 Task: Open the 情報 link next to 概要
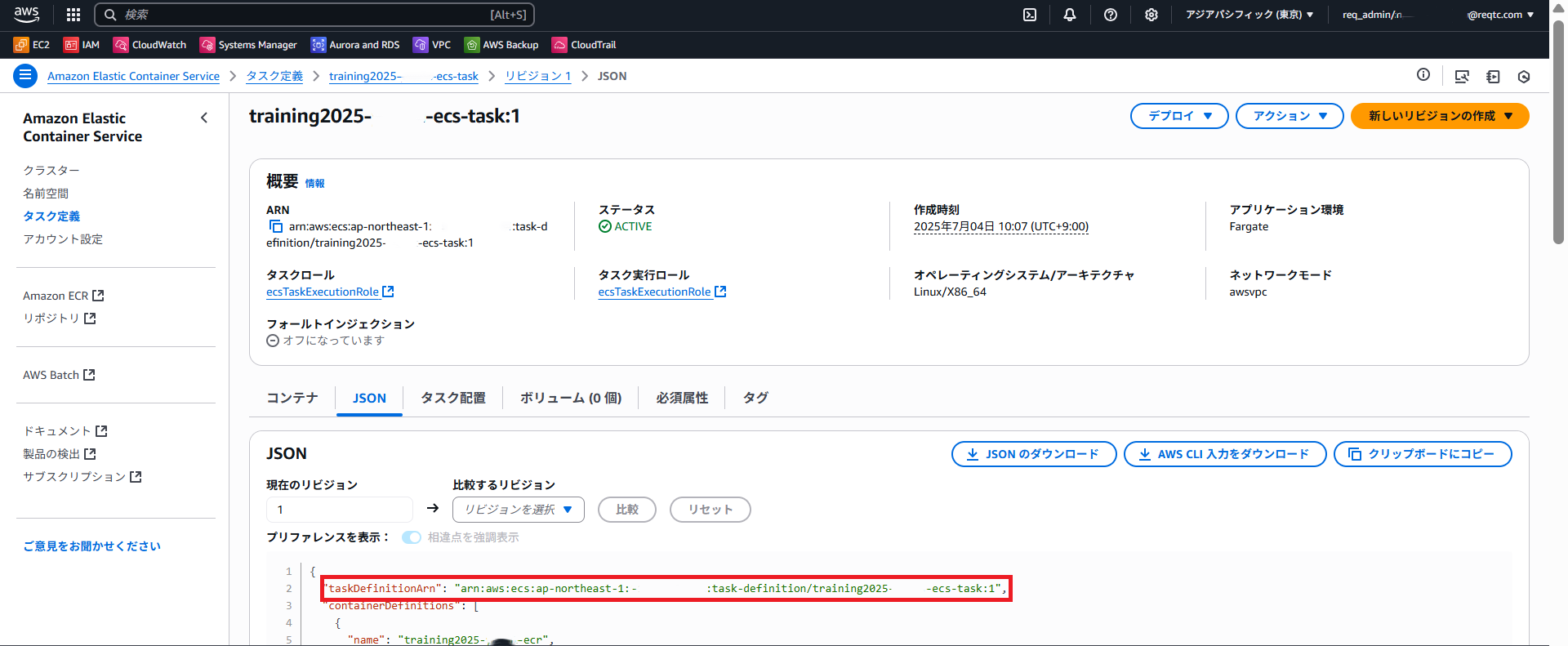315,184
